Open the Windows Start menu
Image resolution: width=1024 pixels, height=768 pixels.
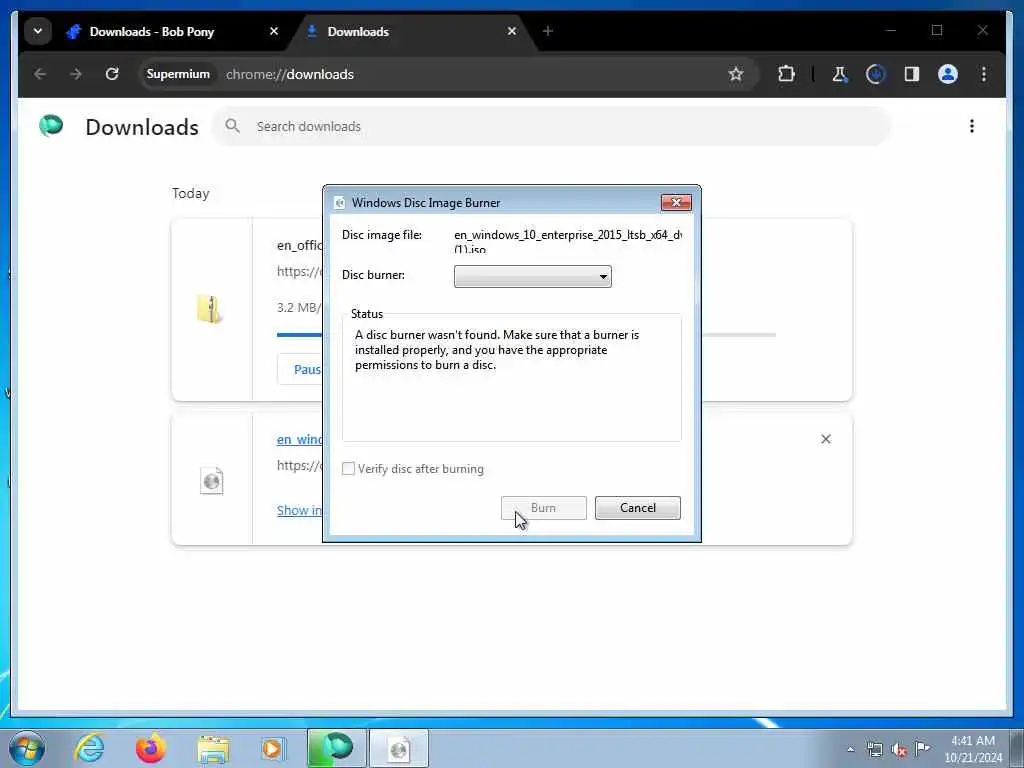[27, 748]
